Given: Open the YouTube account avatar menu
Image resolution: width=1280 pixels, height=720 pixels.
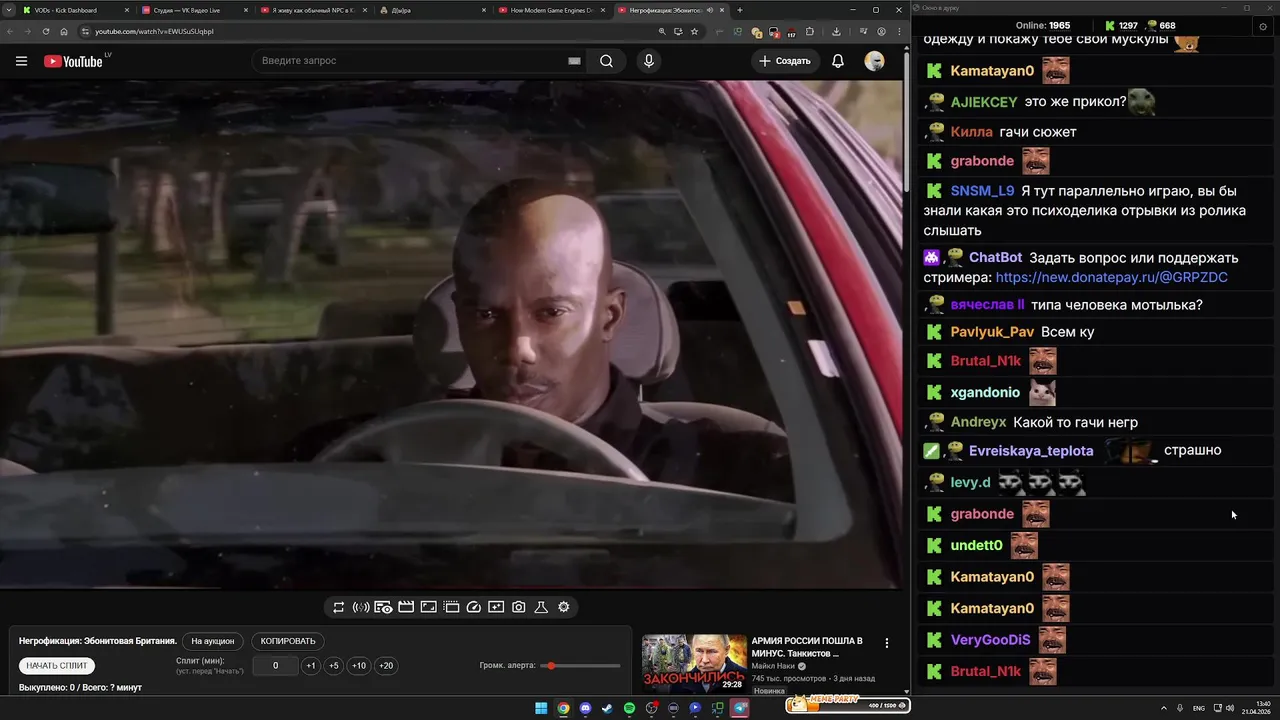Looking at the screenshot, I should pos(874,61).
